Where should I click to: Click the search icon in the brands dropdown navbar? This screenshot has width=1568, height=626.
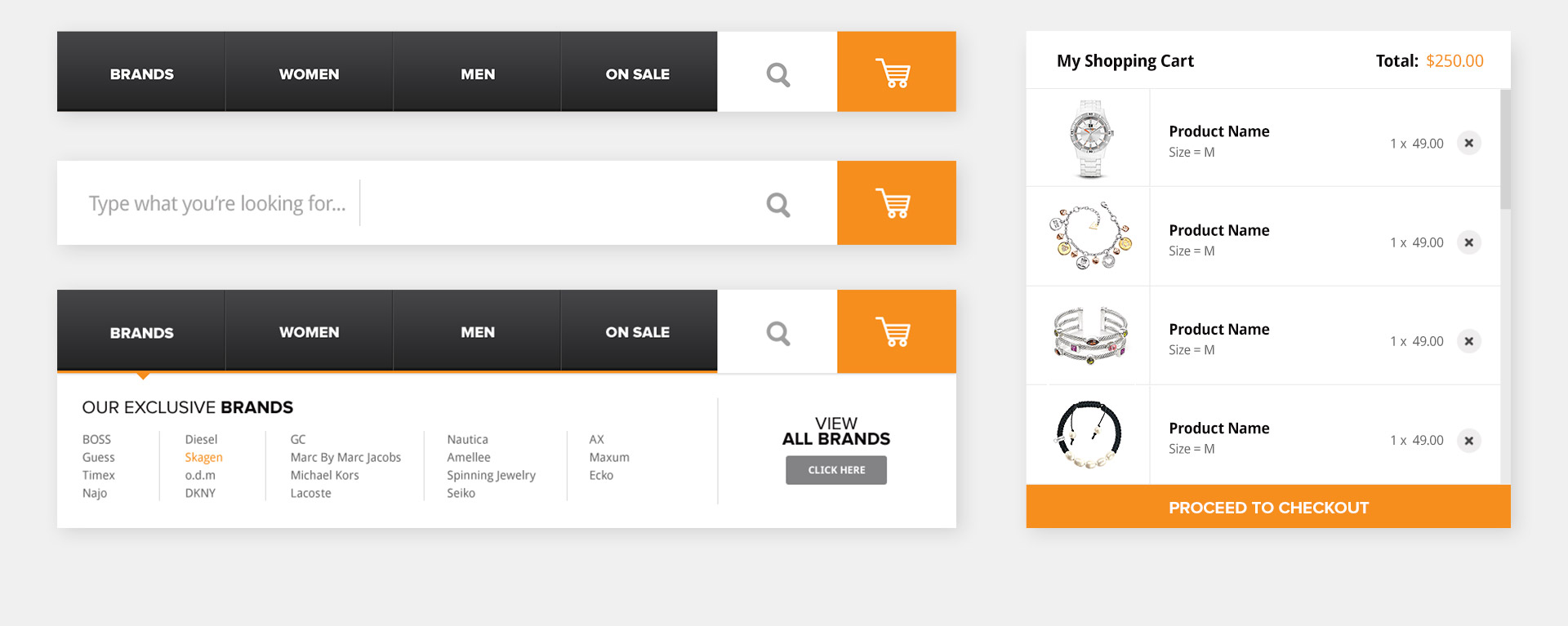point(777,333)
